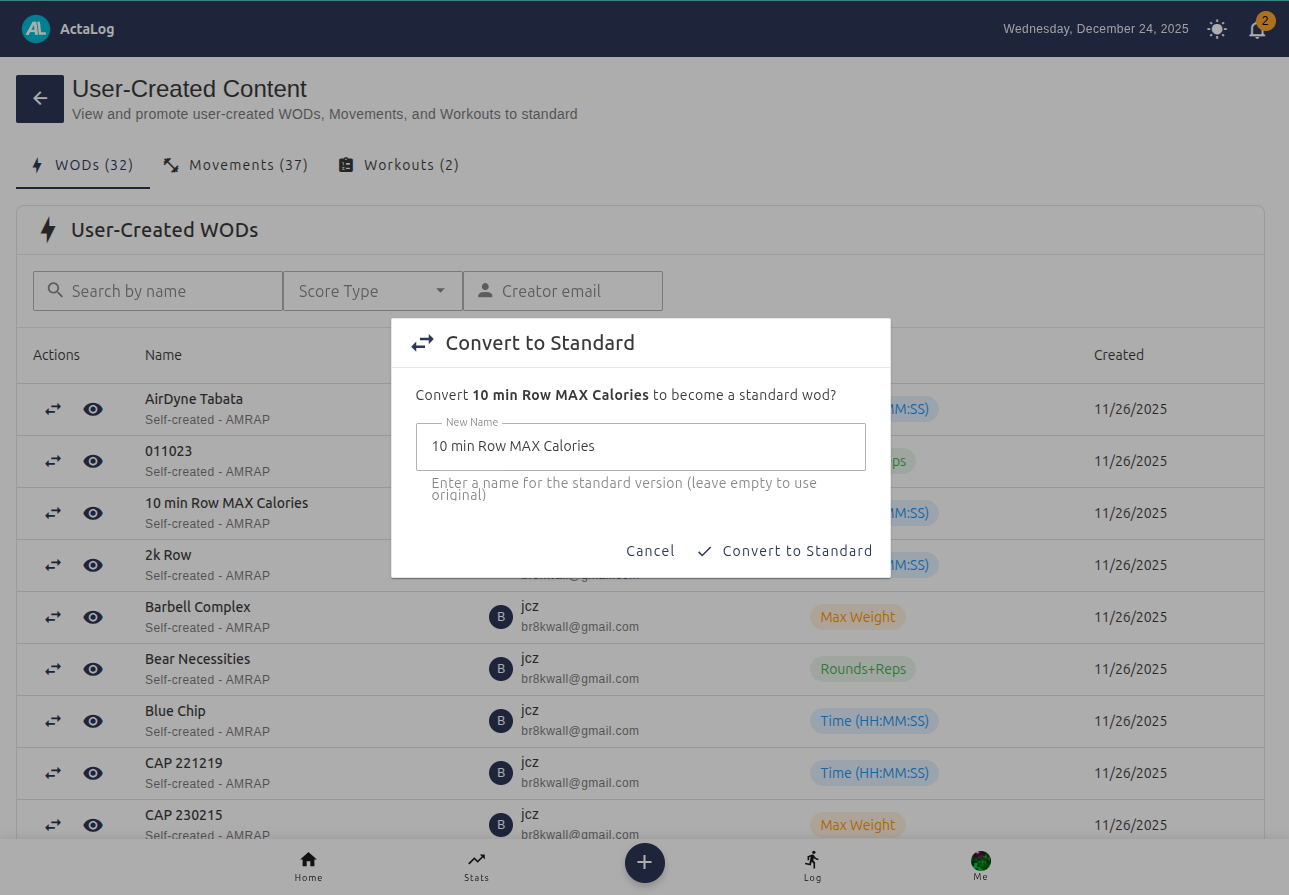Click convert icon for AirDyne Tabata
The height and width of the screenshot is (895, 1289).
[53, 409]
